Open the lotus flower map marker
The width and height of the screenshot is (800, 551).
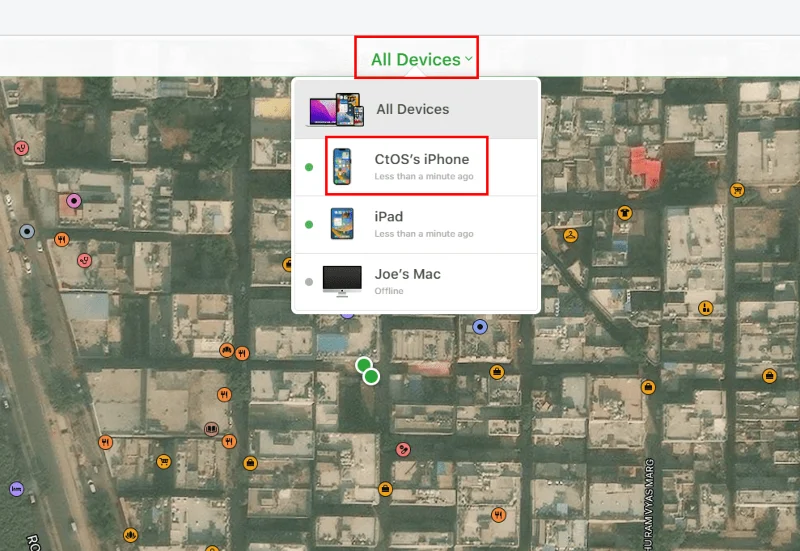pos(131,535)
